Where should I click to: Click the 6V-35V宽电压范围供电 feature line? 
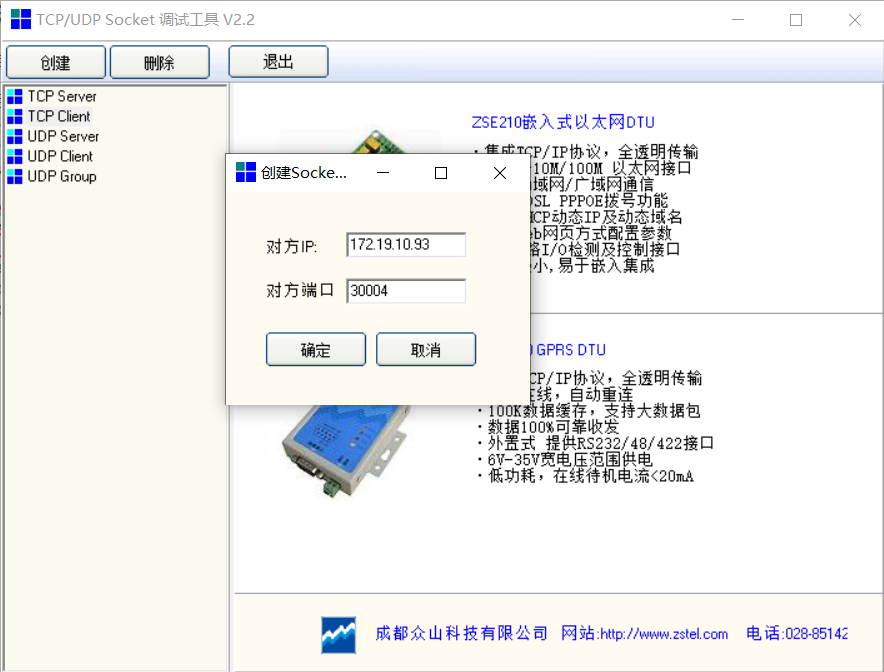pyautogui.click(x=565, y=460)
